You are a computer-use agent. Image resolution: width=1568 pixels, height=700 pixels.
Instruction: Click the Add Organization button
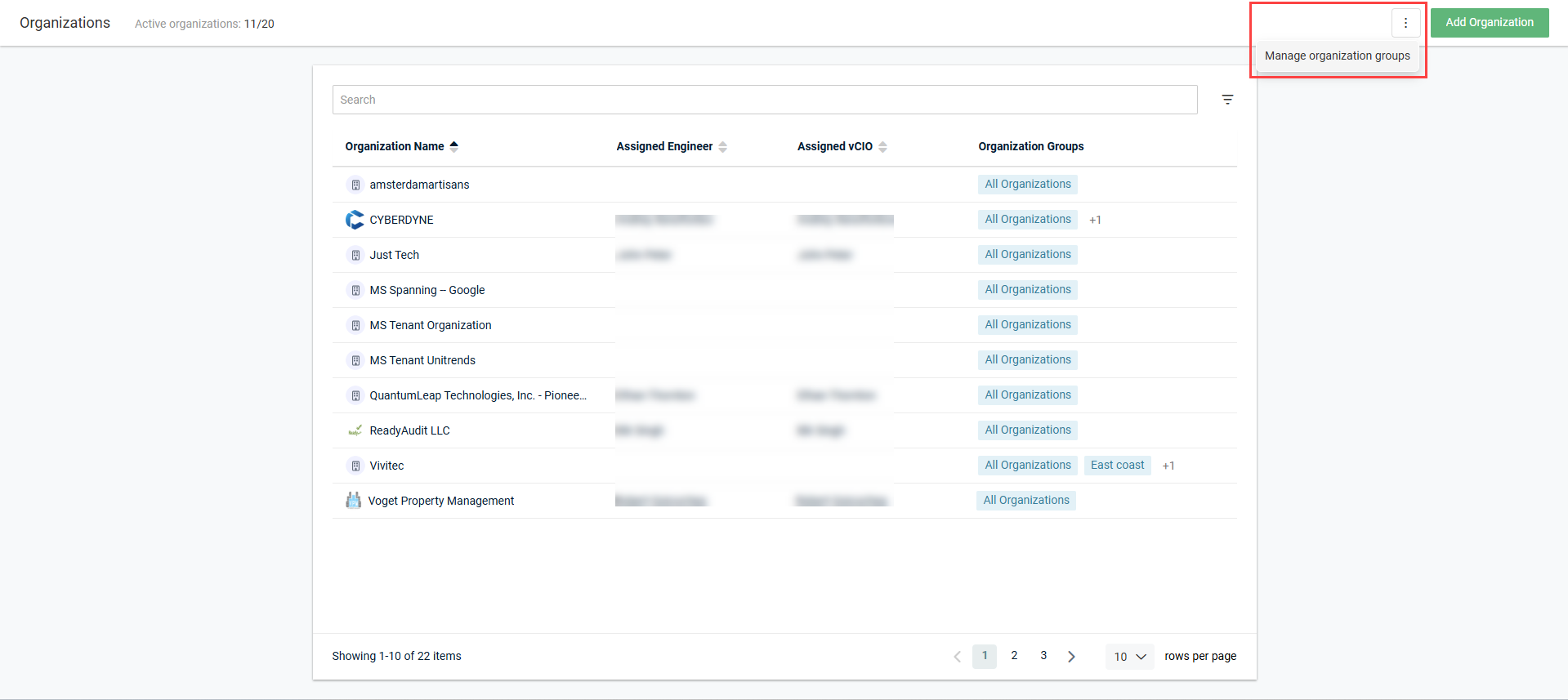pos(1489,23)
